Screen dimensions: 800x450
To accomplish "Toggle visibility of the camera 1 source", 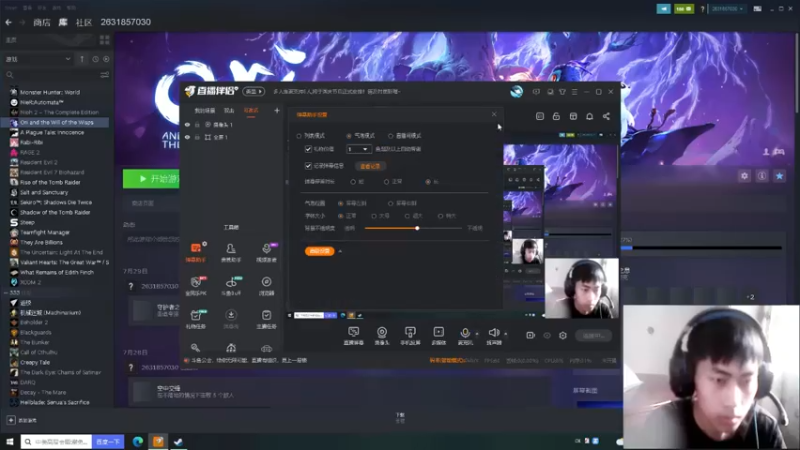I will point(187,124).
